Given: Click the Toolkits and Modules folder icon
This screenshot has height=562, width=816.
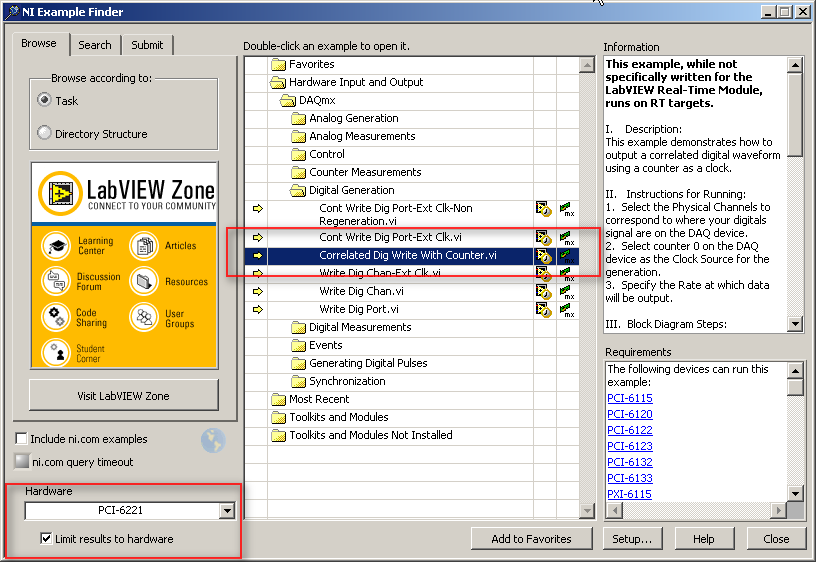Looking at the screenshot, I should point(278,417).
